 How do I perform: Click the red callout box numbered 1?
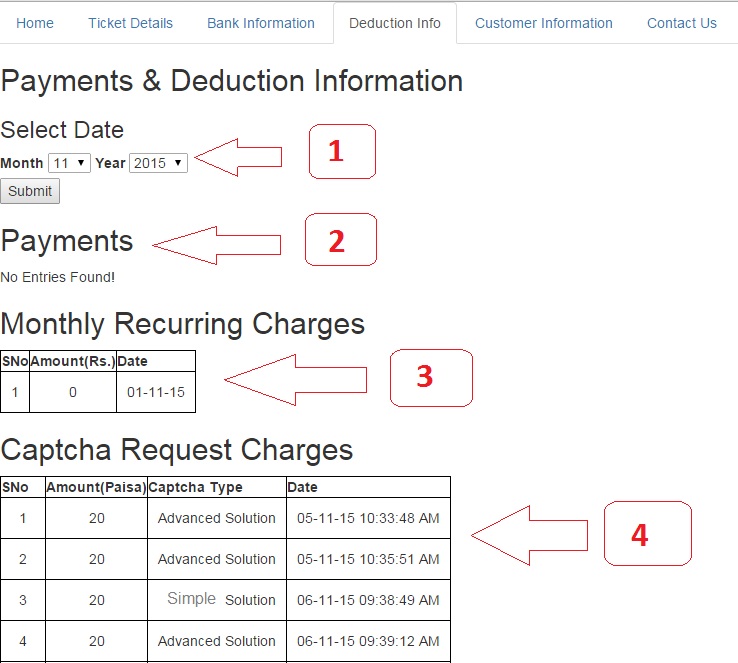point(341,152)
